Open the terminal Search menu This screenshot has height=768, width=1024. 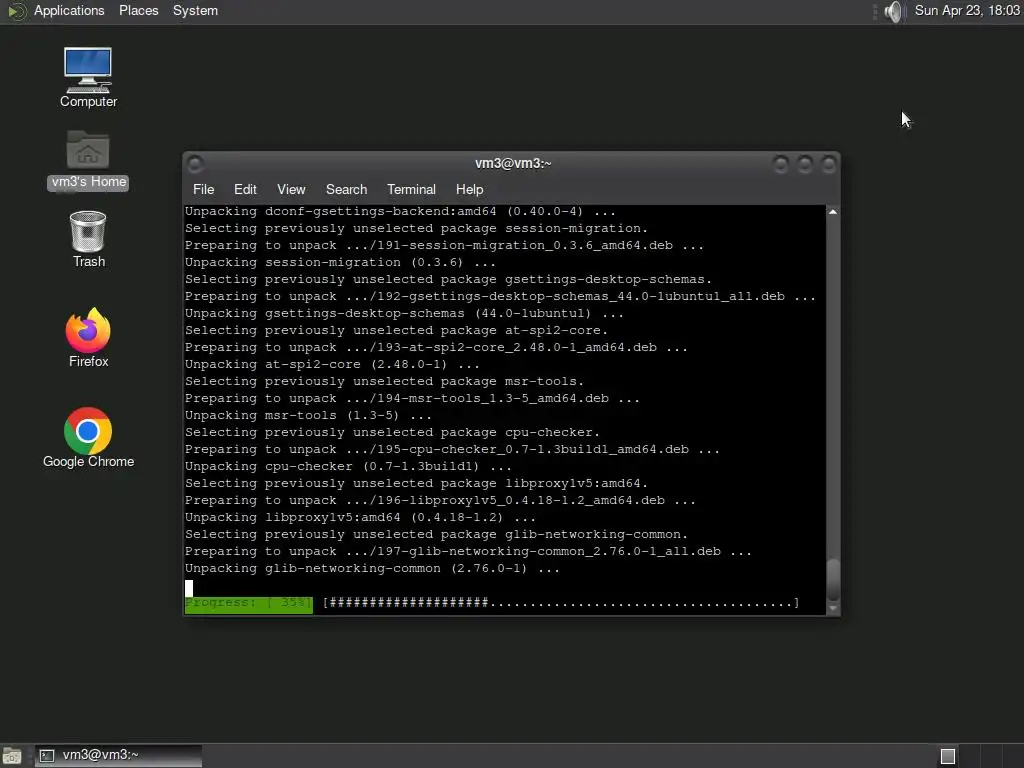[346, 189]
